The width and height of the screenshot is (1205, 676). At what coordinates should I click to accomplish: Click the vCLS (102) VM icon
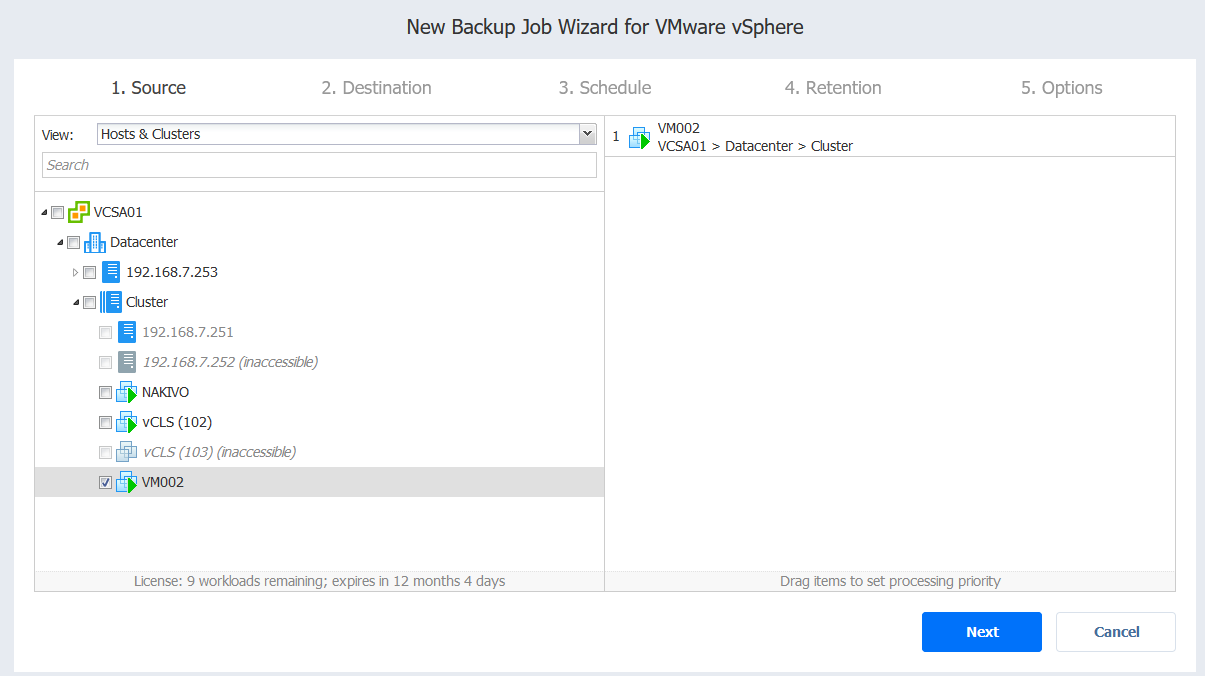click(x=126, y=422)
